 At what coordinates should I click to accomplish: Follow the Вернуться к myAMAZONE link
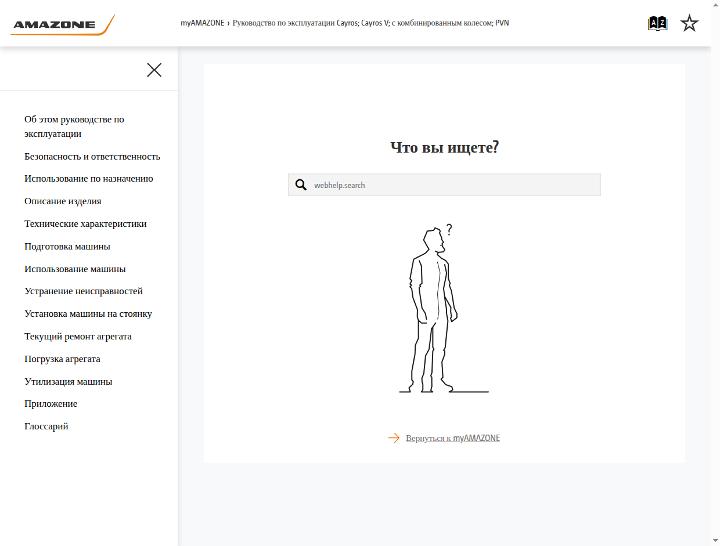(x=453, y=438)
